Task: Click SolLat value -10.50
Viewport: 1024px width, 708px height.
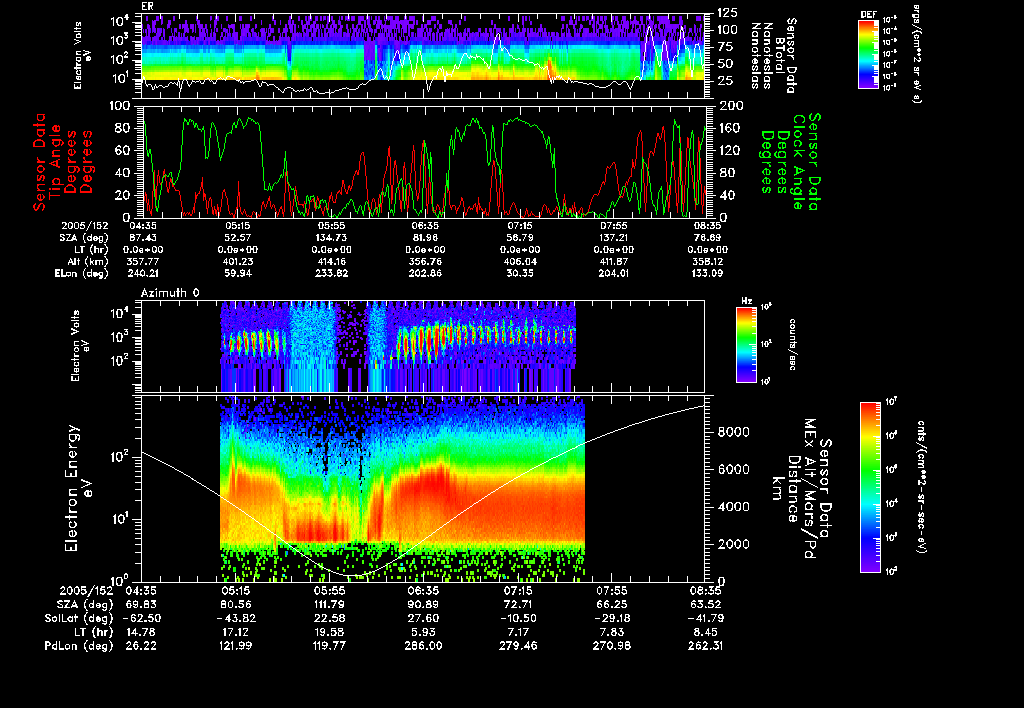Action: 518,619
